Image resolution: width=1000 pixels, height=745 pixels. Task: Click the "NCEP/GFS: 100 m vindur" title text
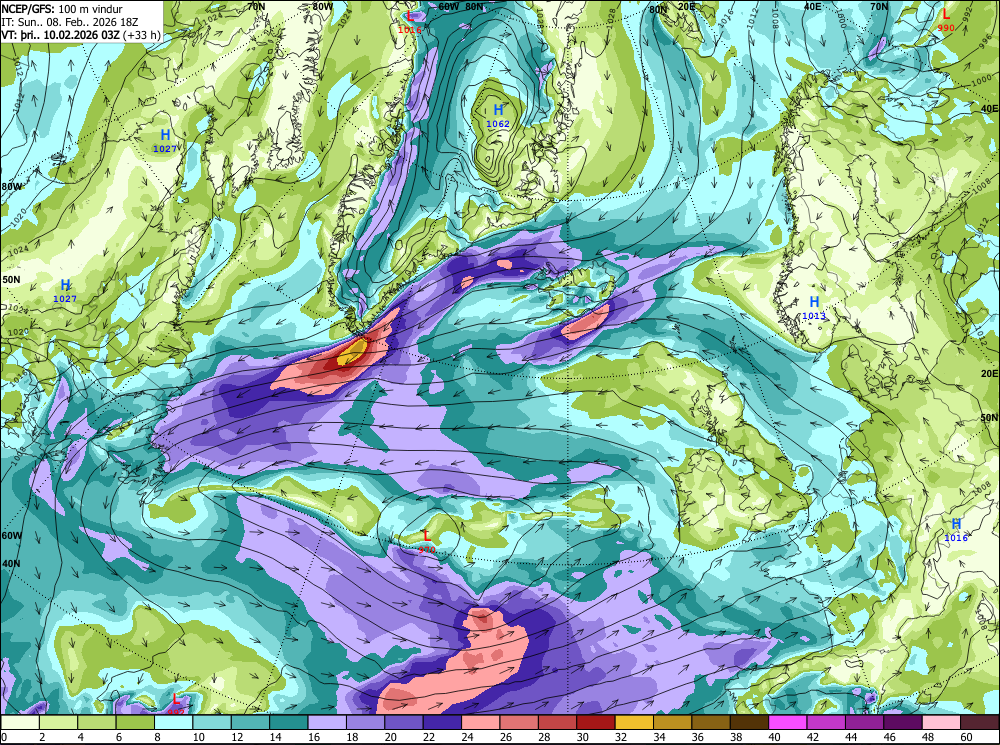tap(62, 9)
